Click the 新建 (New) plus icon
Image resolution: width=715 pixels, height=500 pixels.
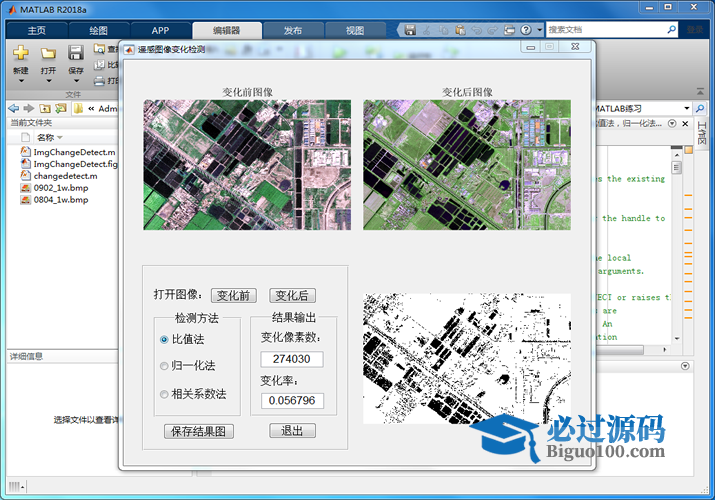tap(21, 53)
